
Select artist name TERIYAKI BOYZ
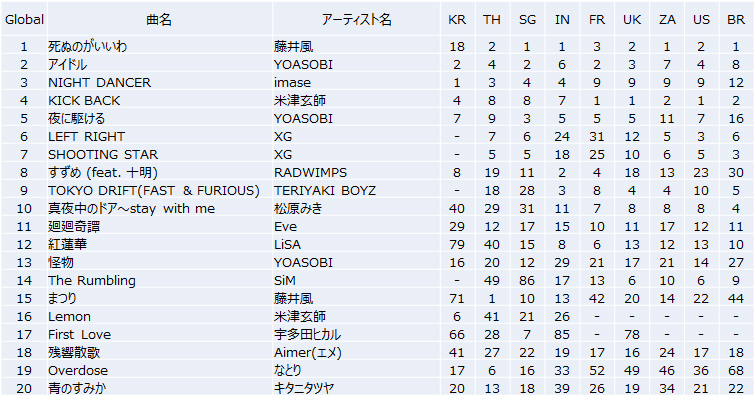(x=324, y=191)
